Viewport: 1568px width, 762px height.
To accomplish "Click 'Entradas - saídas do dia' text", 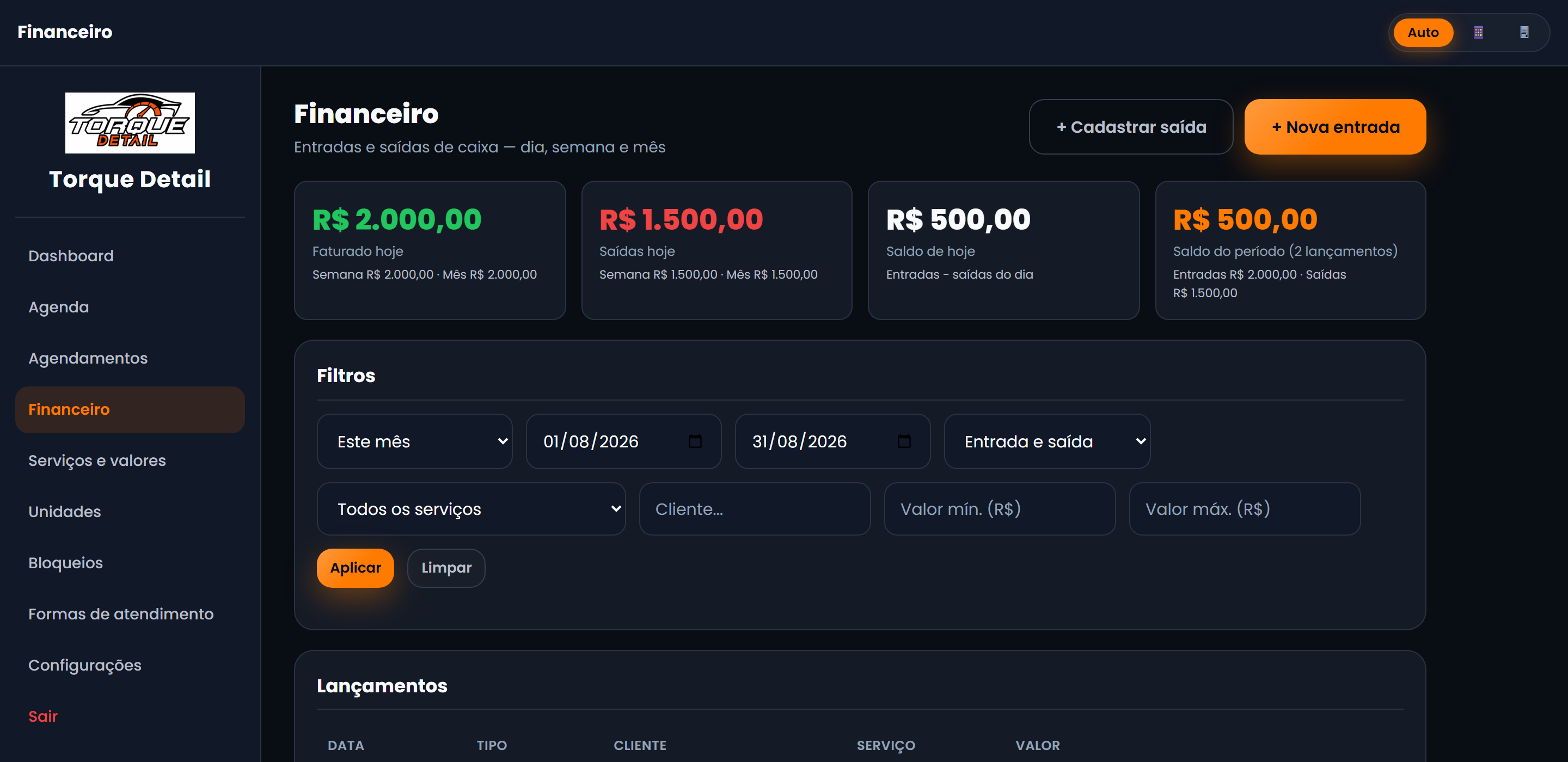I will click(x=959, y=274).
